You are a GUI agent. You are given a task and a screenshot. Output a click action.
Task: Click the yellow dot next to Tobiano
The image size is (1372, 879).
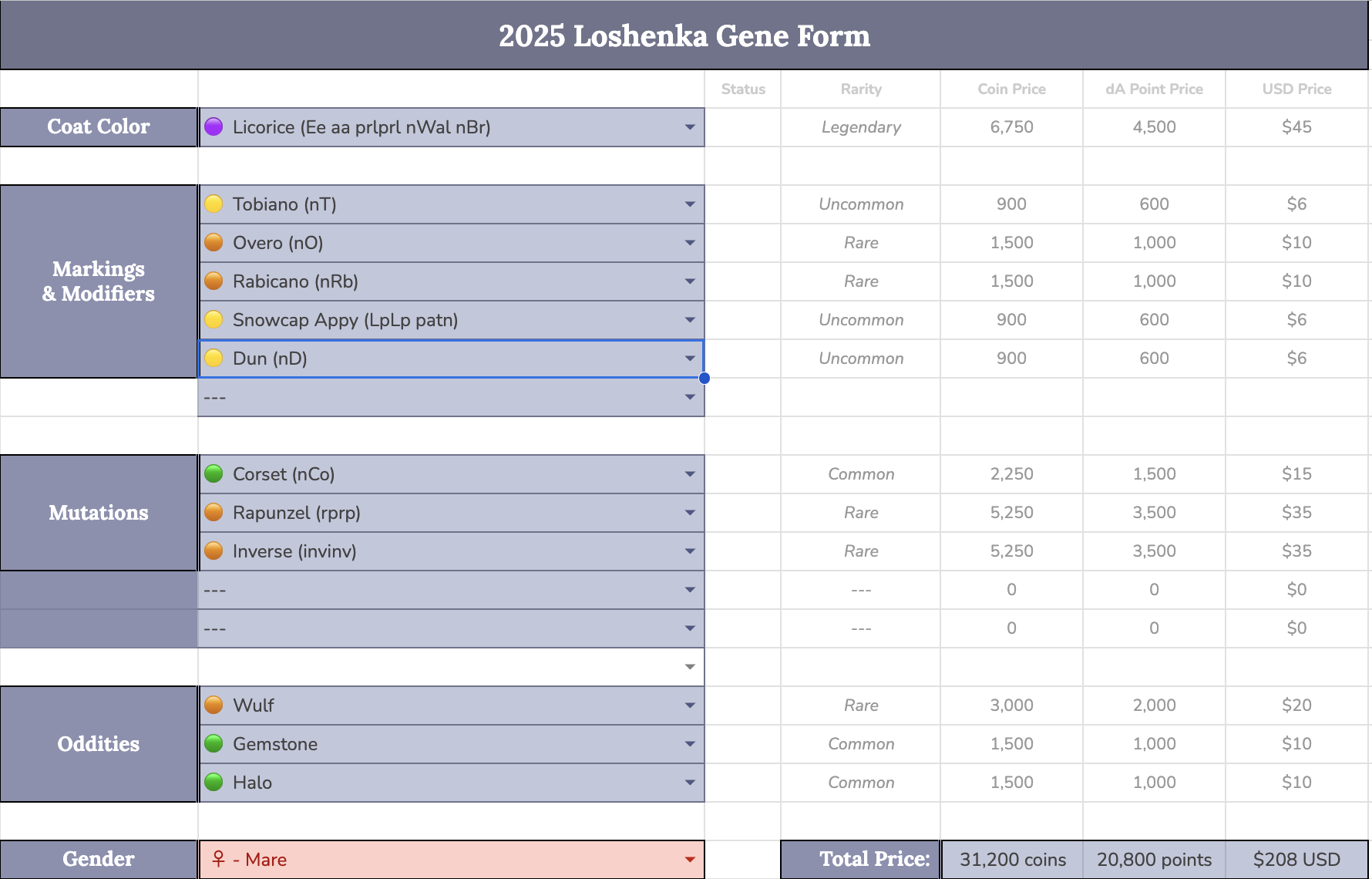[214, 204]
